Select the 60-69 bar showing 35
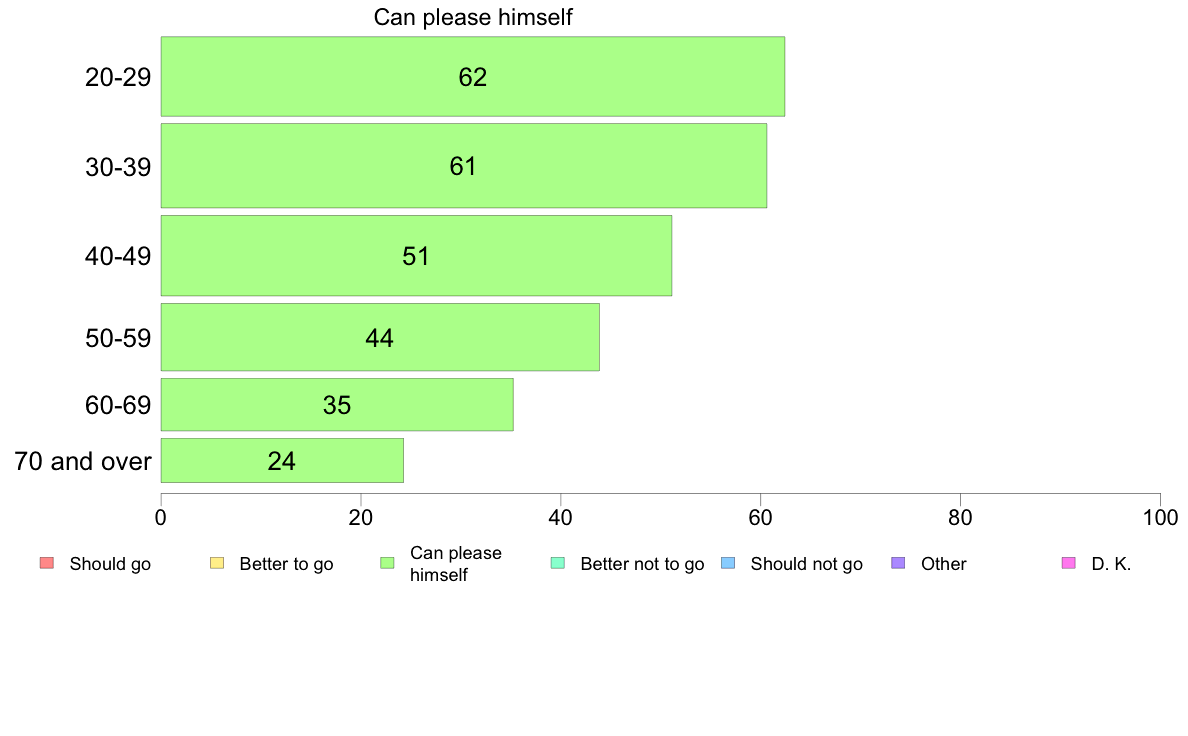Viewport: 1188px width, 736px height. click(x=337, y=405)
